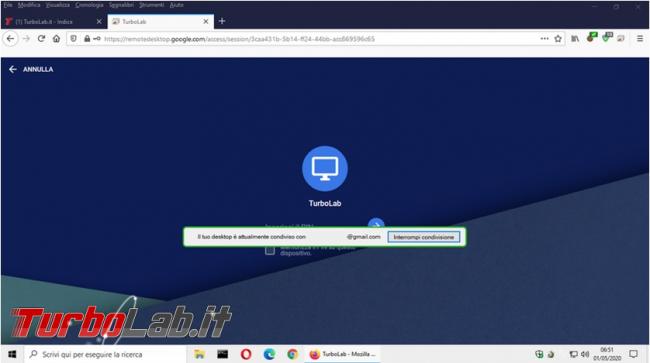Launch Opera from the taskbar
The image size is (650, 363).
tap(246, 354)
